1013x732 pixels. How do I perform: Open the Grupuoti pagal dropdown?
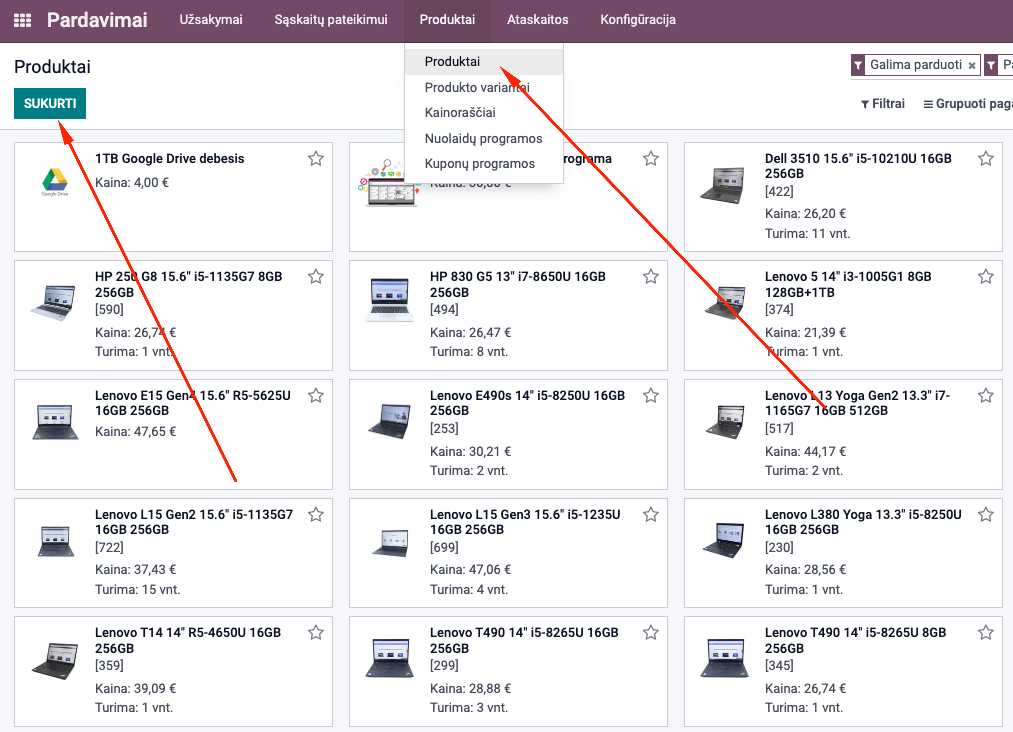(968, 103)
